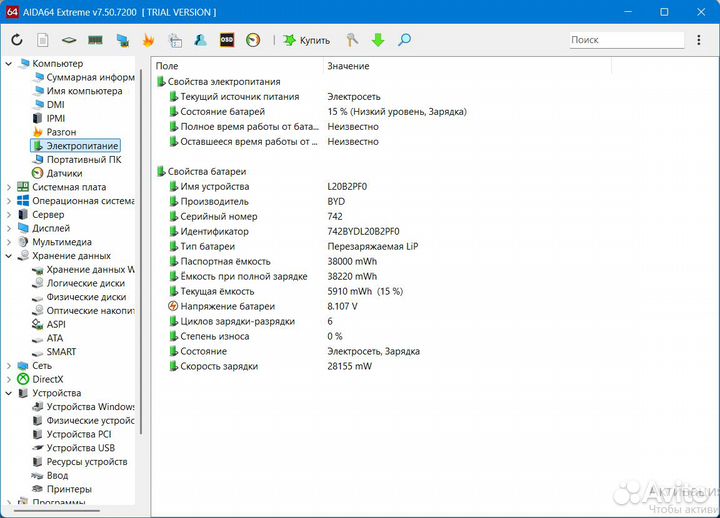The image size is (720, 518).
Task: Select Разгон in the tree
Action: click(x=55, y=132)
